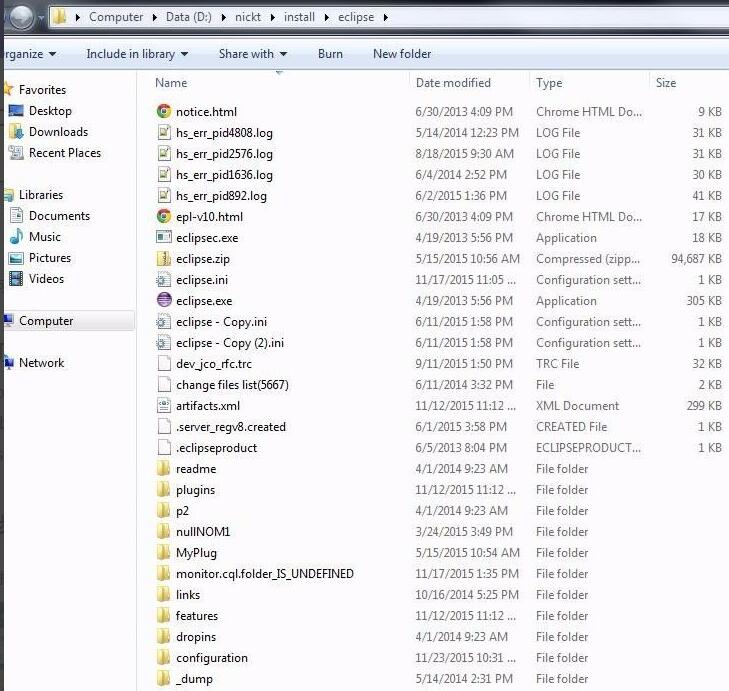Click the notice.html Chrome file icon
The height and width of the screenshot is (691, 729).
tap(164, 112)
